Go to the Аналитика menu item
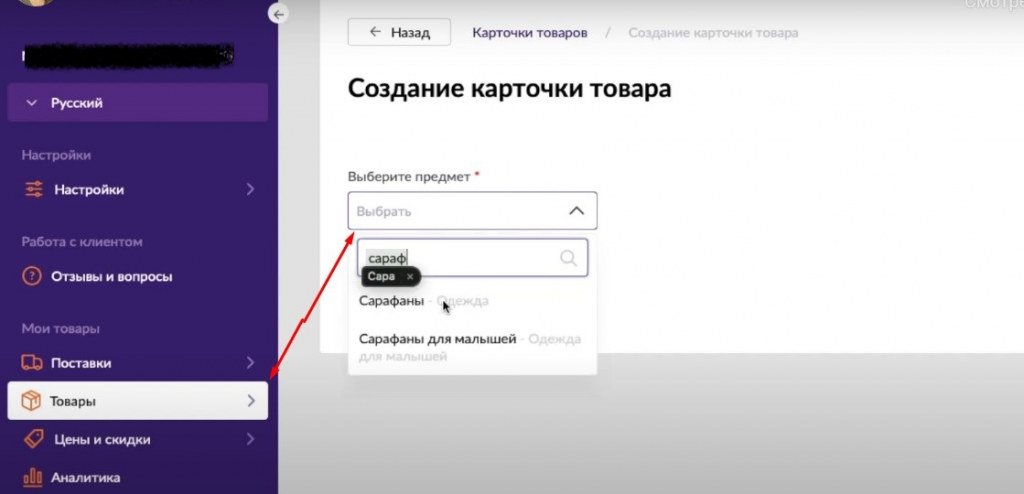The image size is (1024, 494). [86, 477]
